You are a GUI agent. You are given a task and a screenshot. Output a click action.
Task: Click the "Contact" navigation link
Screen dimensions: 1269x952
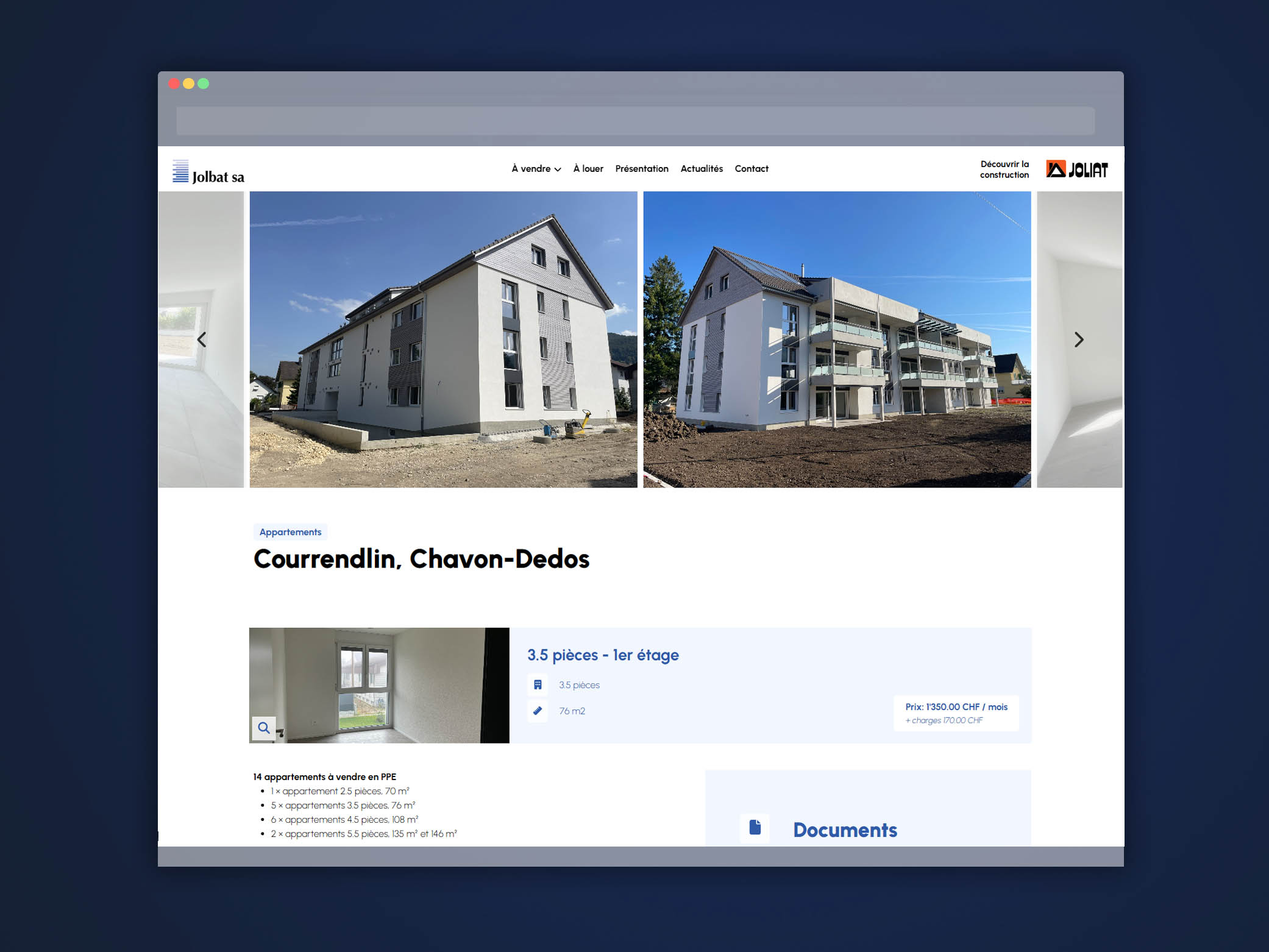click(x=752, y=169)
